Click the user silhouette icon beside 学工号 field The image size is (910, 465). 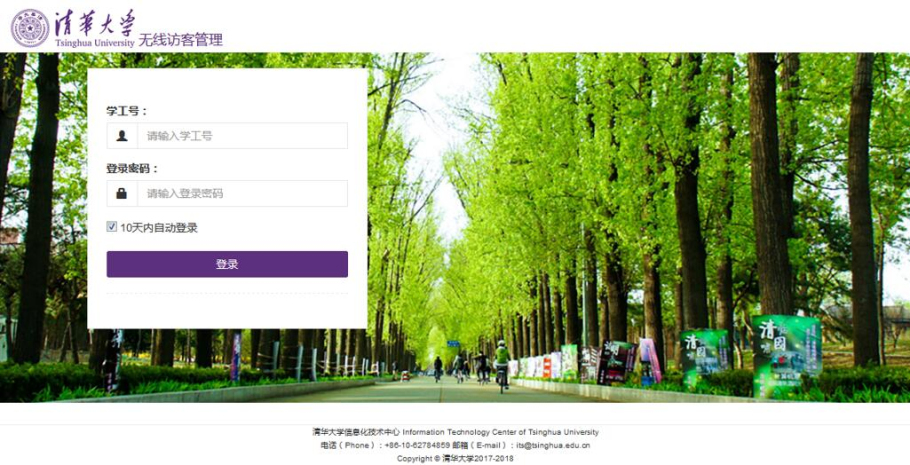tap(122, 136)
